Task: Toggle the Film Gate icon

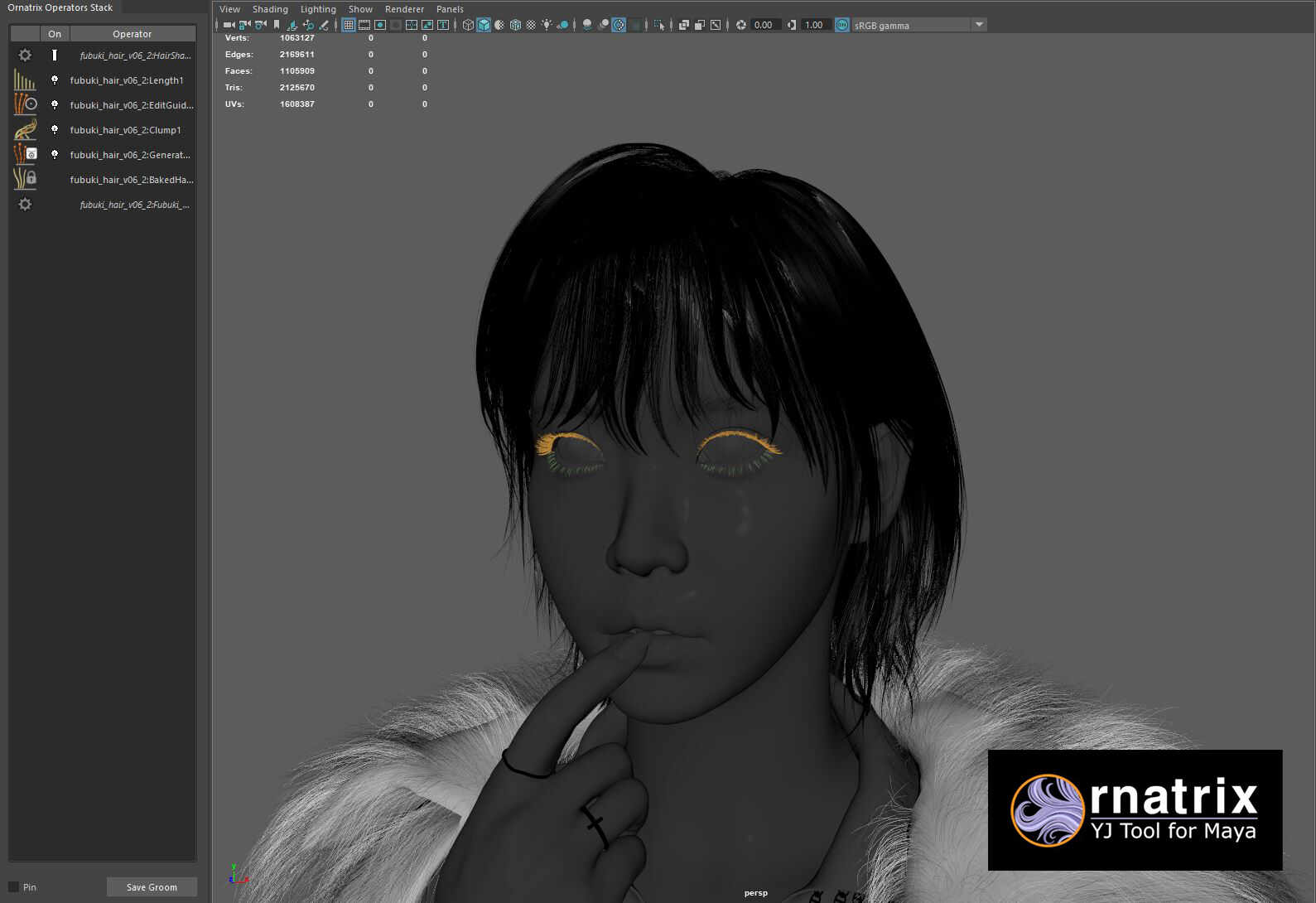Action: (364, 25)
